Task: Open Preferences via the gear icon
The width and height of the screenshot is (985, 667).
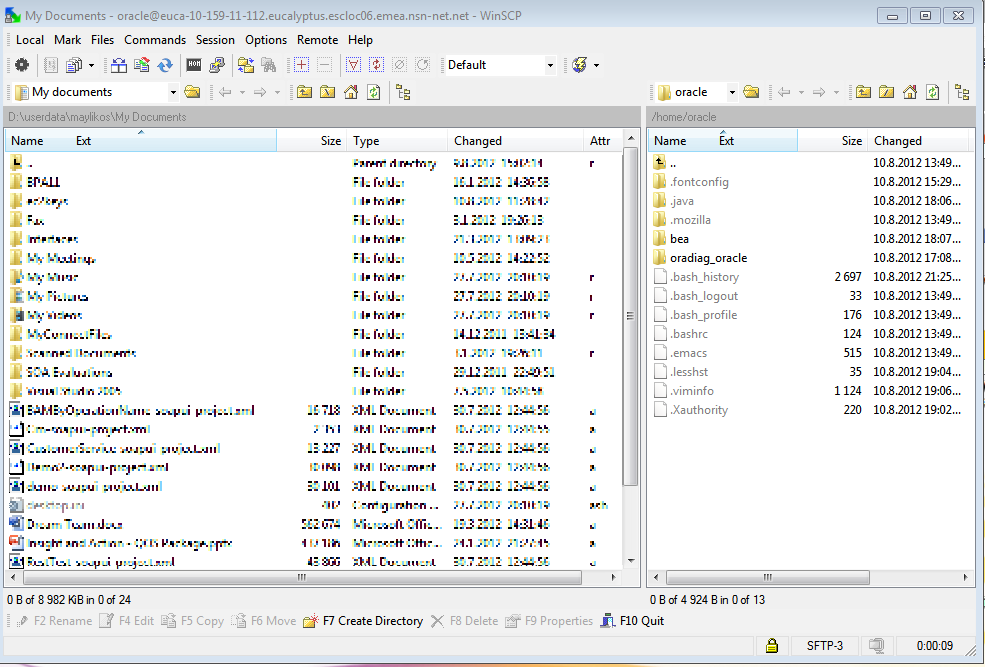Action: [x=22, y=65]
